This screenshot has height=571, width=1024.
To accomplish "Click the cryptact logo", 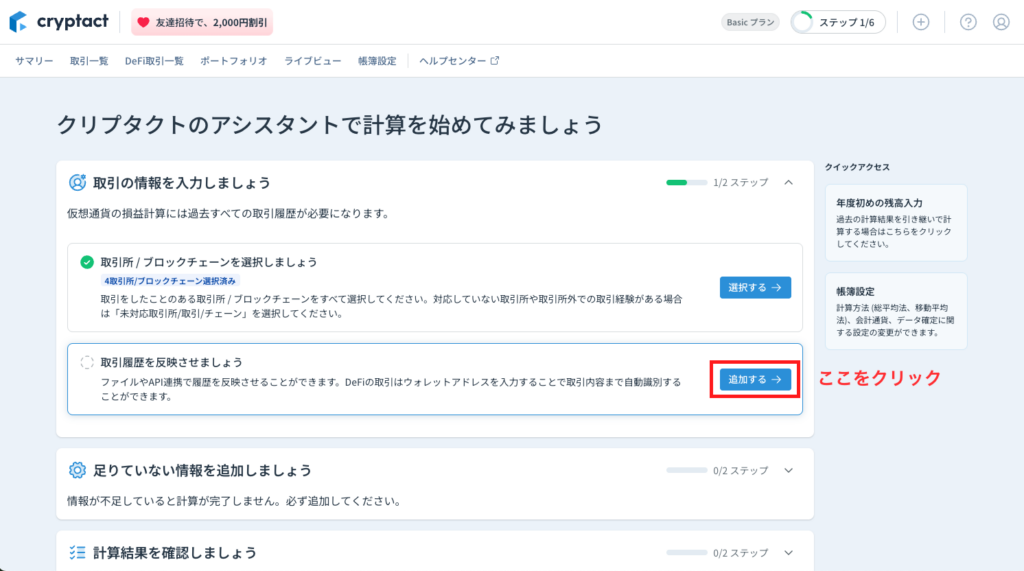I will coord(59,22).
